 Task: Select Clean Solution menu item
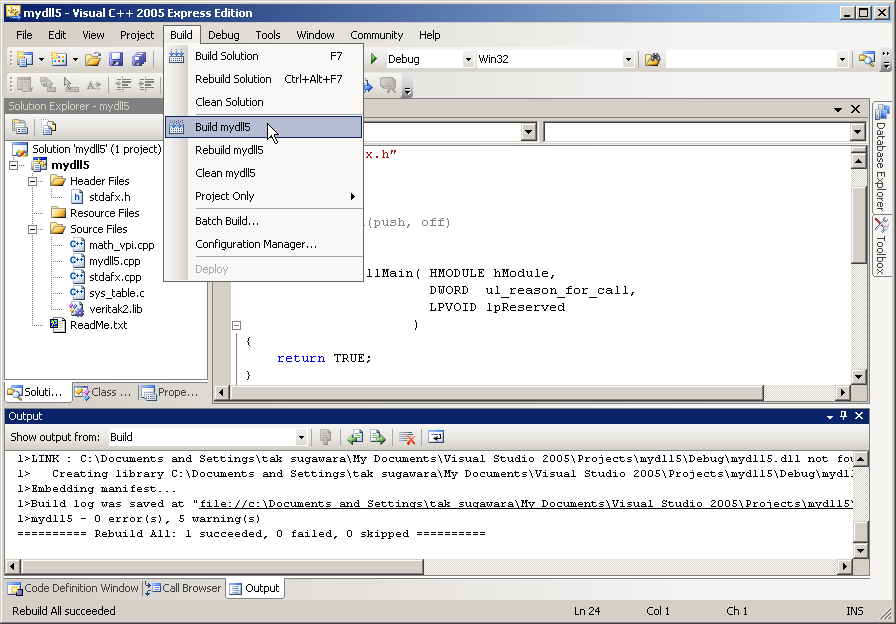pos(264,102)
